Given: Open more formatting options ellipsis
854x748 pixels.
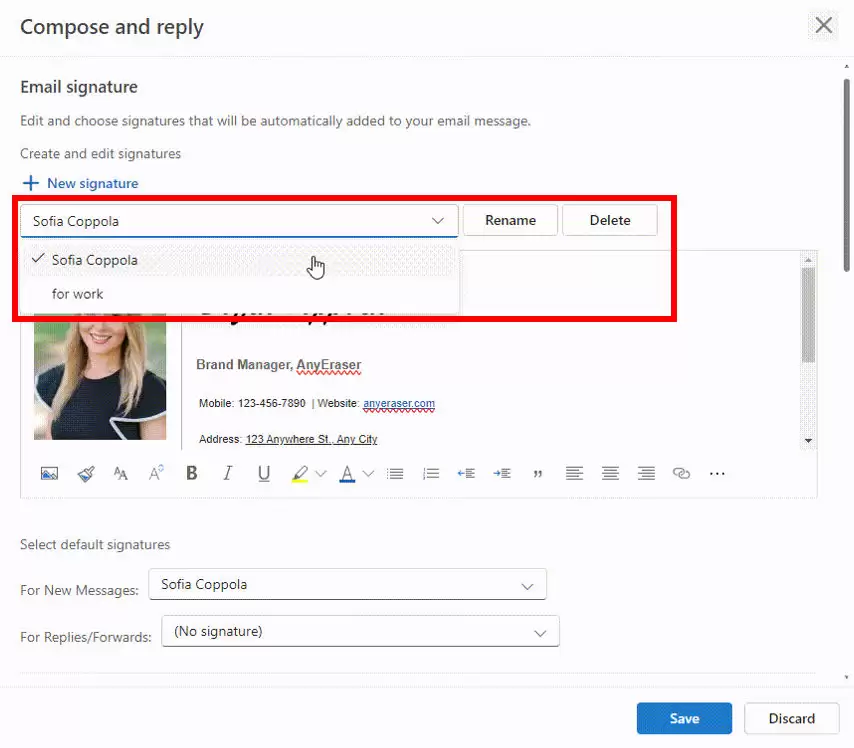Looking at the screenshot, I should click(x=717, y=473).
